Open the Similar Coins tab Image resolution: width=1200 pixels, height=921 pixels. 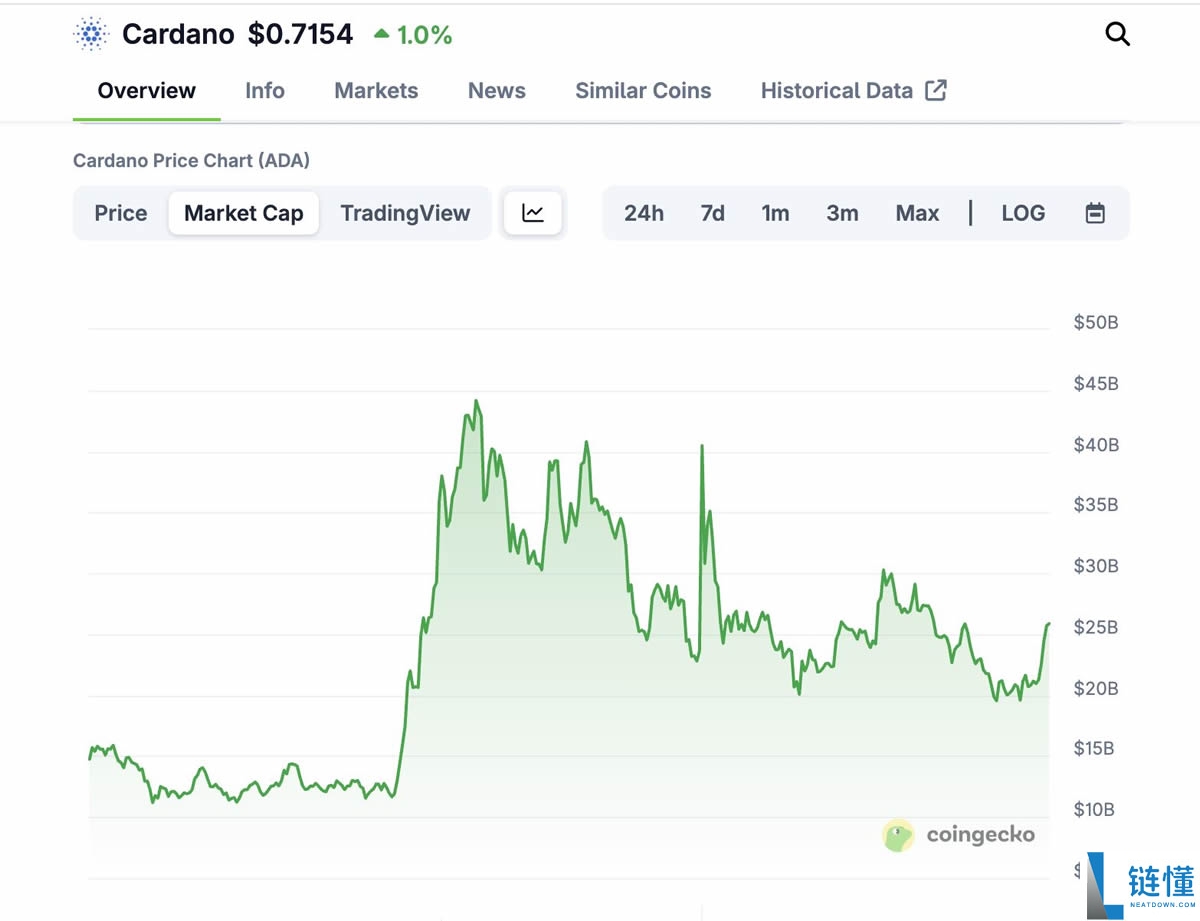(x=643, y=91)
